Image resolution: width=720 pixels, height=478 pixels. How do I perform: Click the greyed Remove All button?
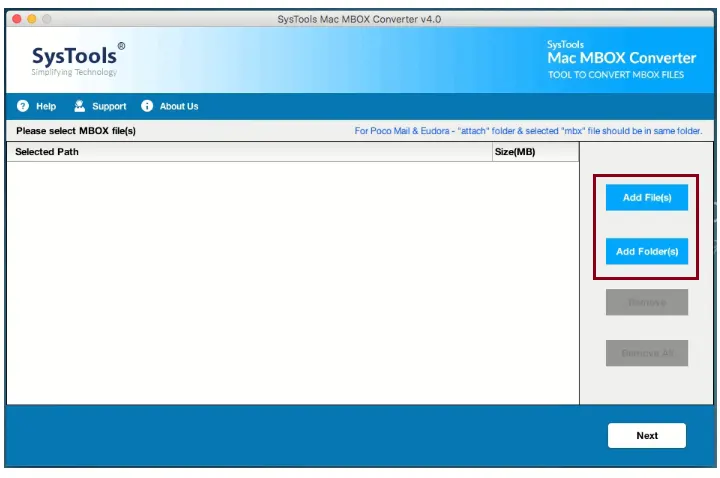pyautogui.click(x=647, y=353)
